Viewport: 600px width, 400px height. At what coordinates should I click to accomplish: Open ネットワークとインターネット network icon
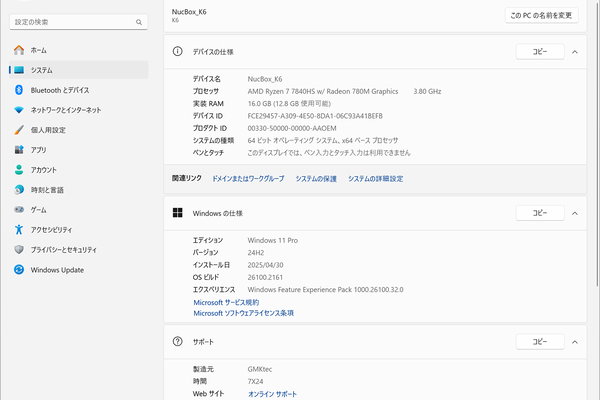(x=19, y=110)
